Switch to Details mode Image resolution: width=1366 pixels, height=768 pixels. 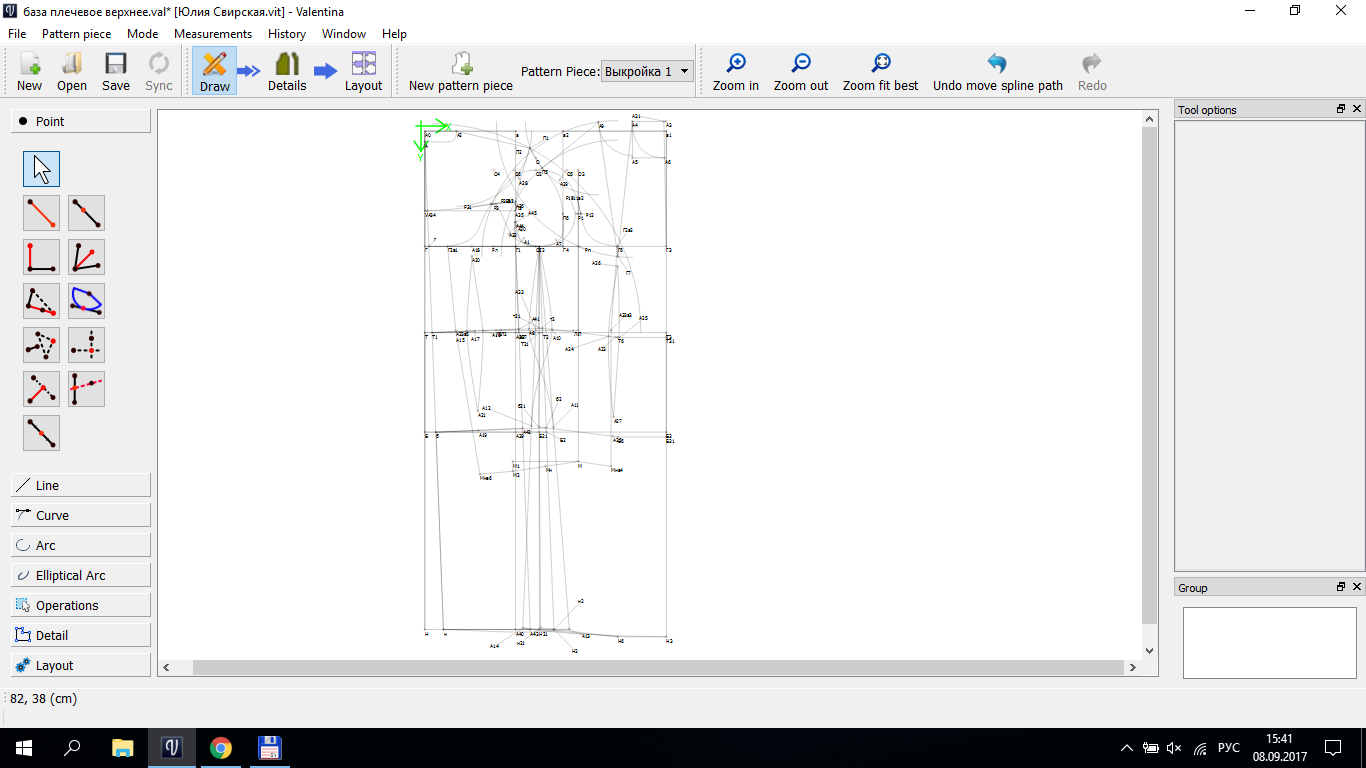287,72
